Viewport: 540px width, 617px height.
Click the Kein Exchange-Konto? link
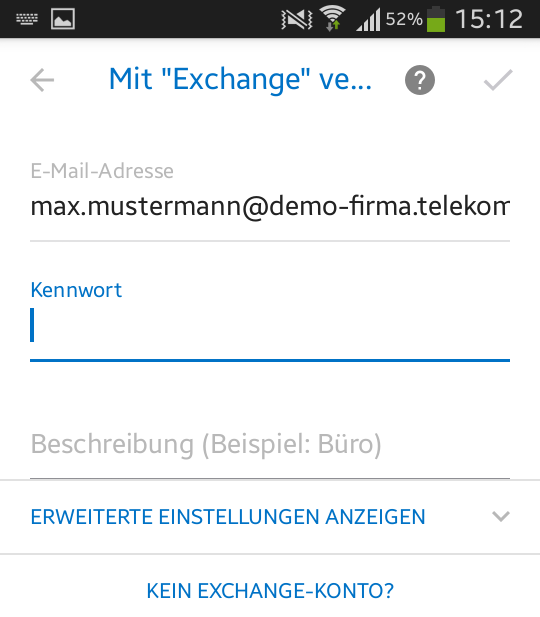(270, 591)
